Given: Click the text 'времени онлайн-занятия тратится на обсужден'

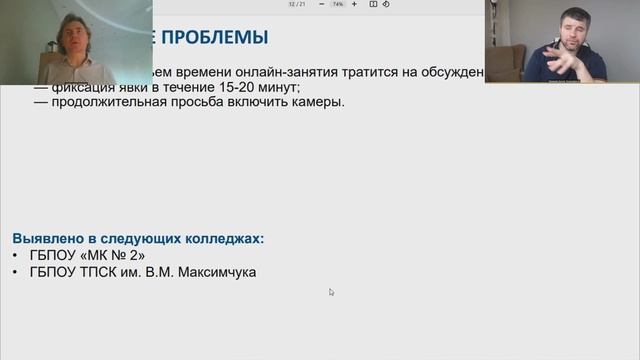Looking at the screenshot, I should [x=330, y=72].
